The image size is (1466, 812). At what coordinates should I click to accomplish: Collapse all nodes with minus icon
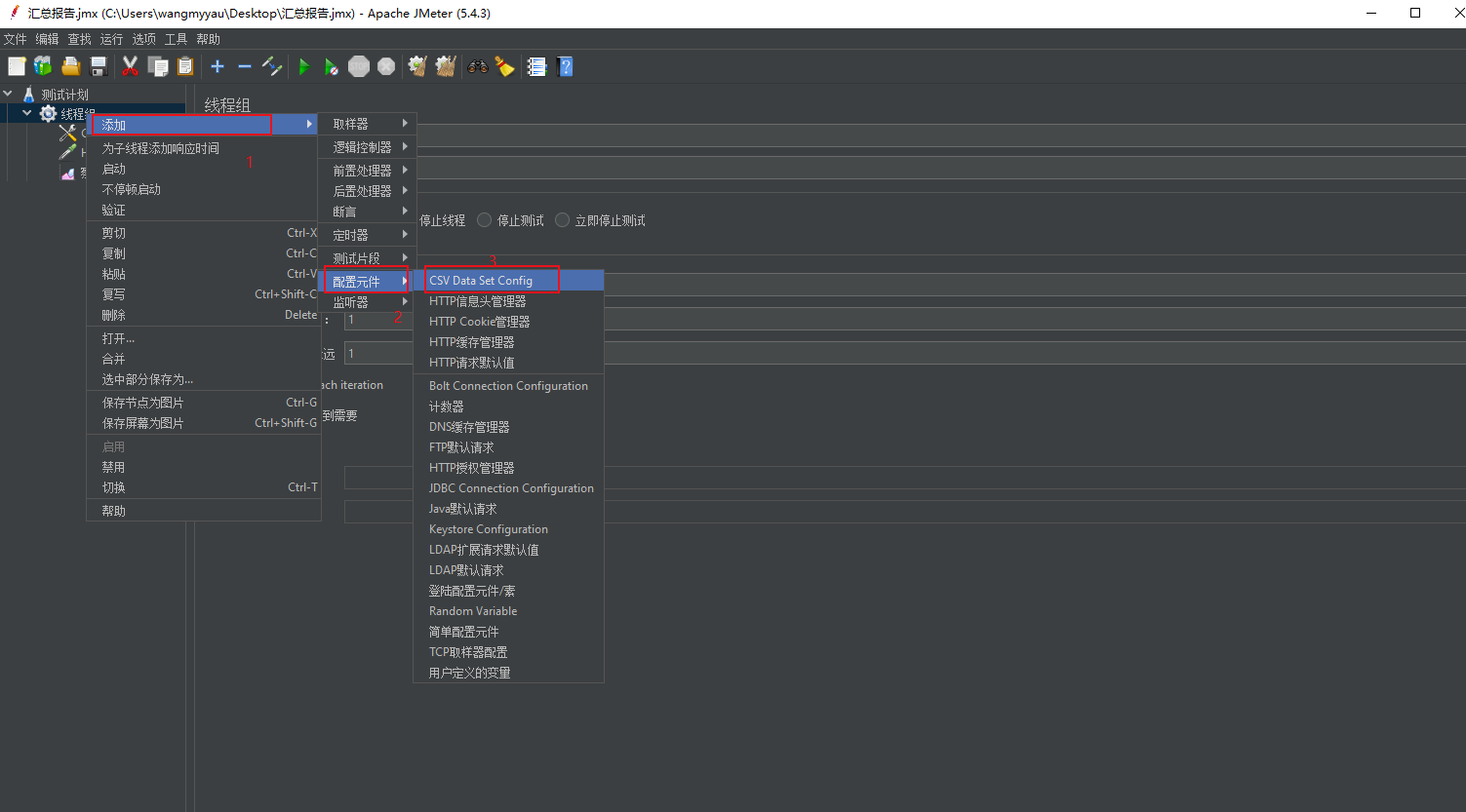(245, 66)
